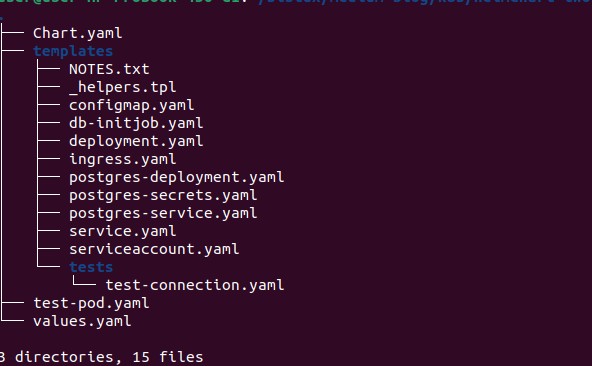592x366 pixels.
Task: Click the '3 directories, 15 files' summary line
Action: [x=101, y=357]
